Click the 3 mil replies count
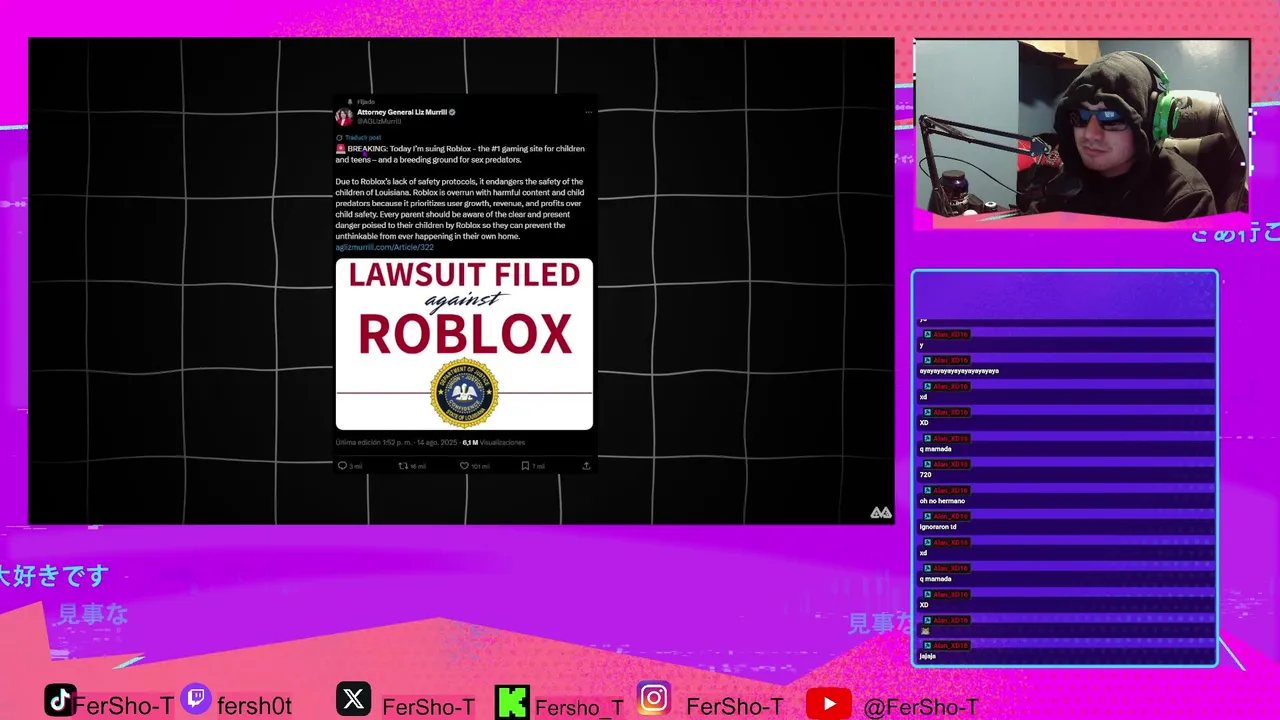Screen dimensions: 1280x720 [356, 466]
